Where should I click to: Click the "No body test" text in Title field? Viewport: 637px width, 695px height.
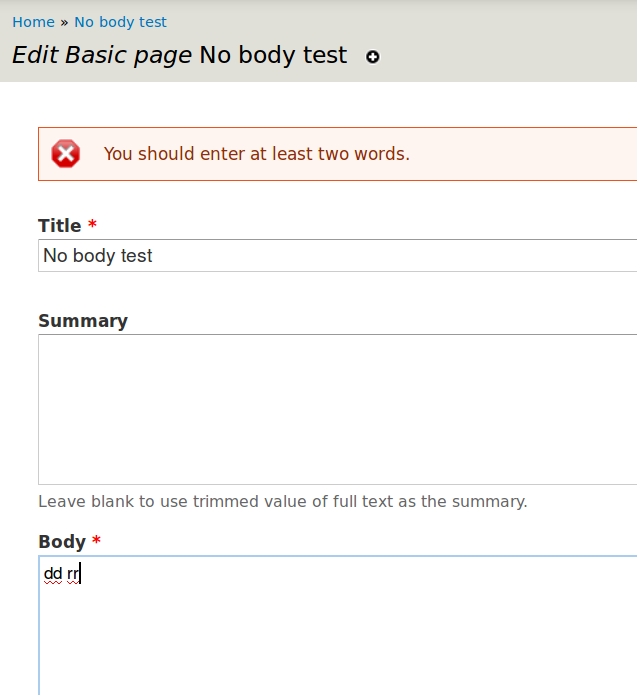[x=98, y=256]
